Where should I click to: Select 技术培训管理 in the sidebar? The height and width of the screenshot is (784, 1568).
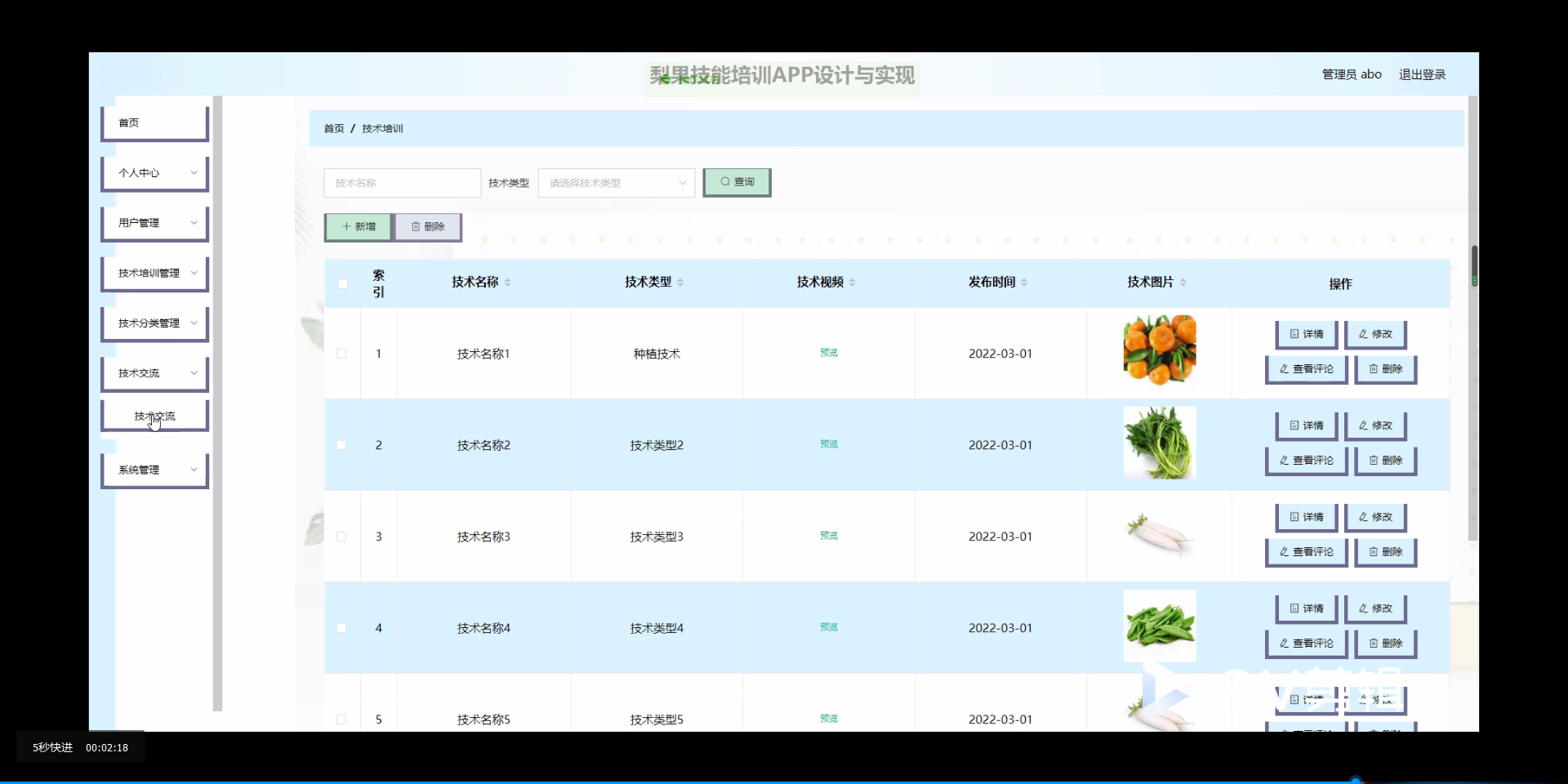(154, 273)
